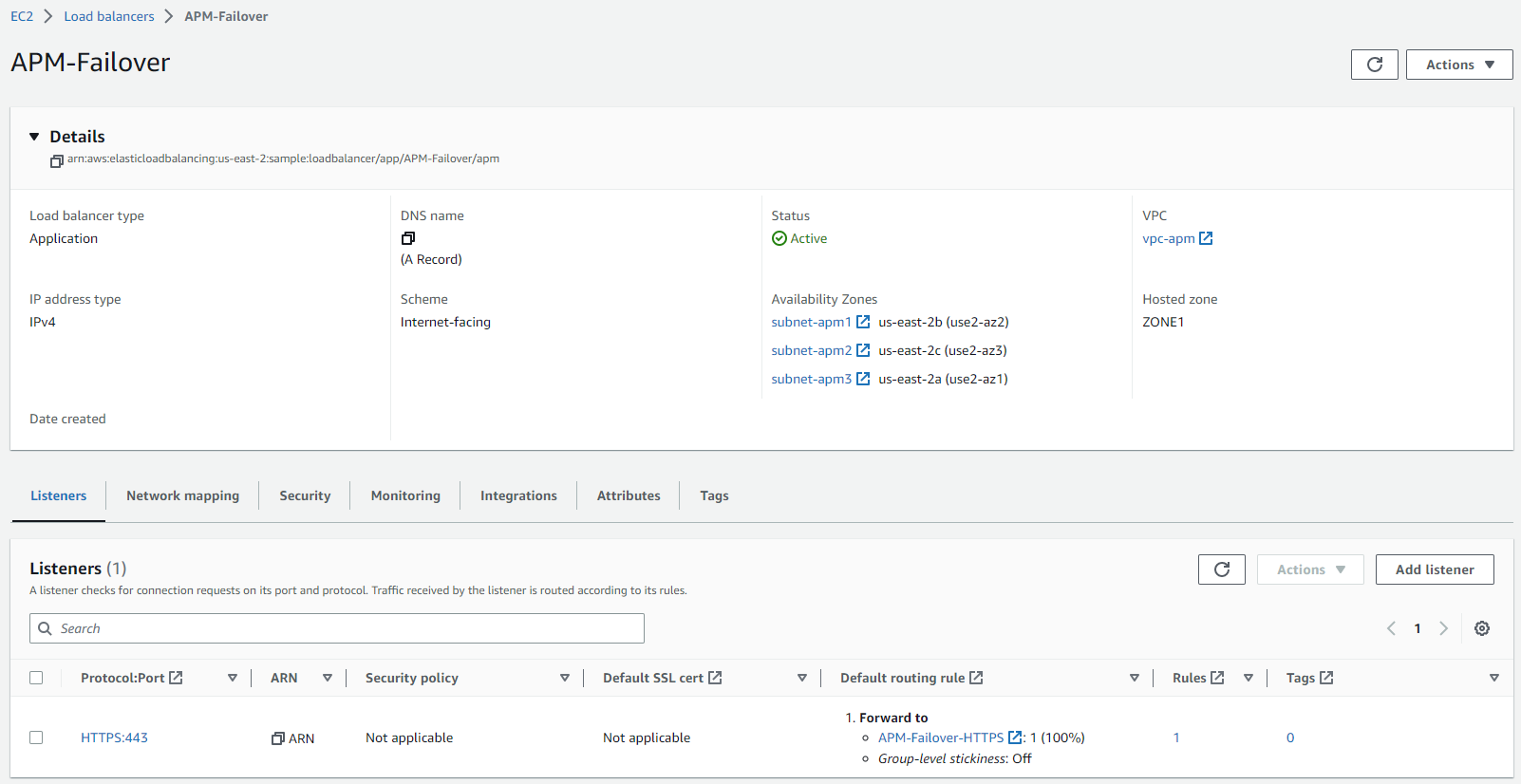Open the Monitoring tab
The width and height of the screenshot is (1521, 784).
(405, 495)
